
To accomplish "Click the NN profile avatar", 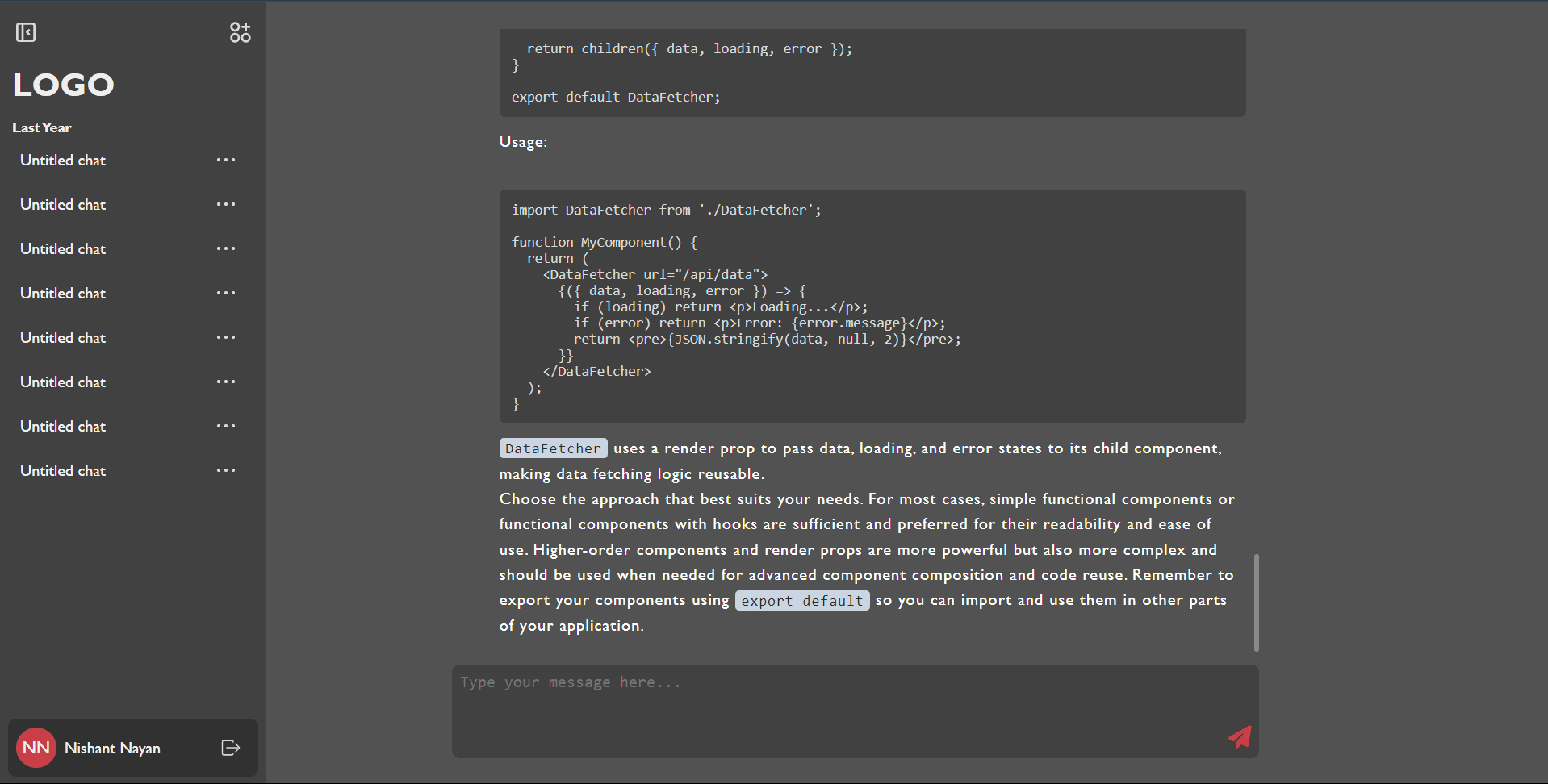I will 36,748.
